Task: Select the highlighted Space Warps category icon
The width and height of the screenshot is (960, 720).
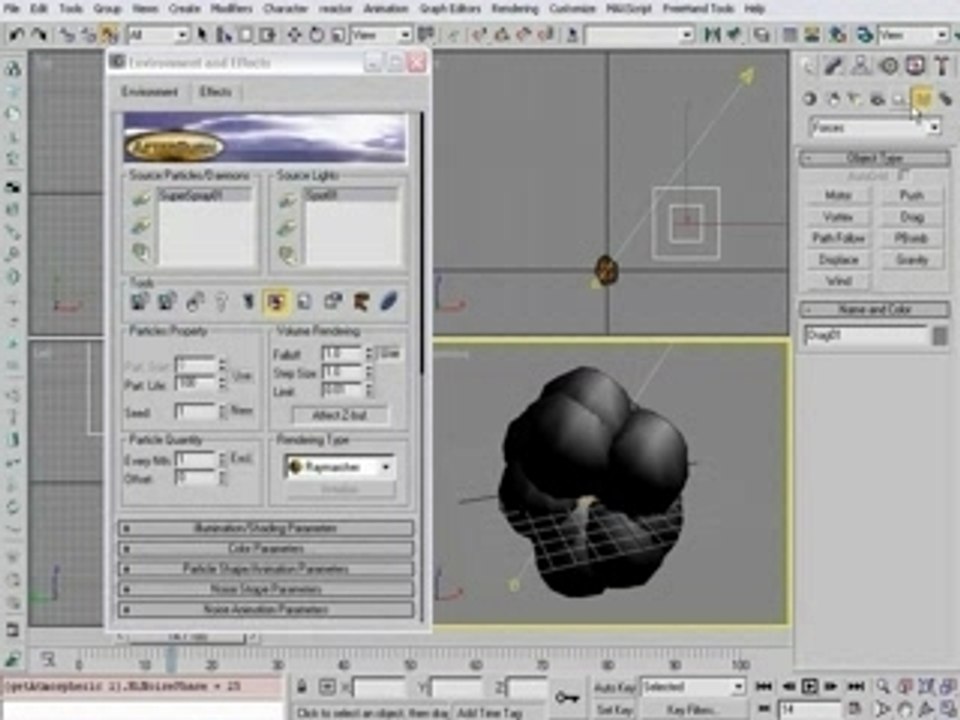Action: click(x=922, y=99)
